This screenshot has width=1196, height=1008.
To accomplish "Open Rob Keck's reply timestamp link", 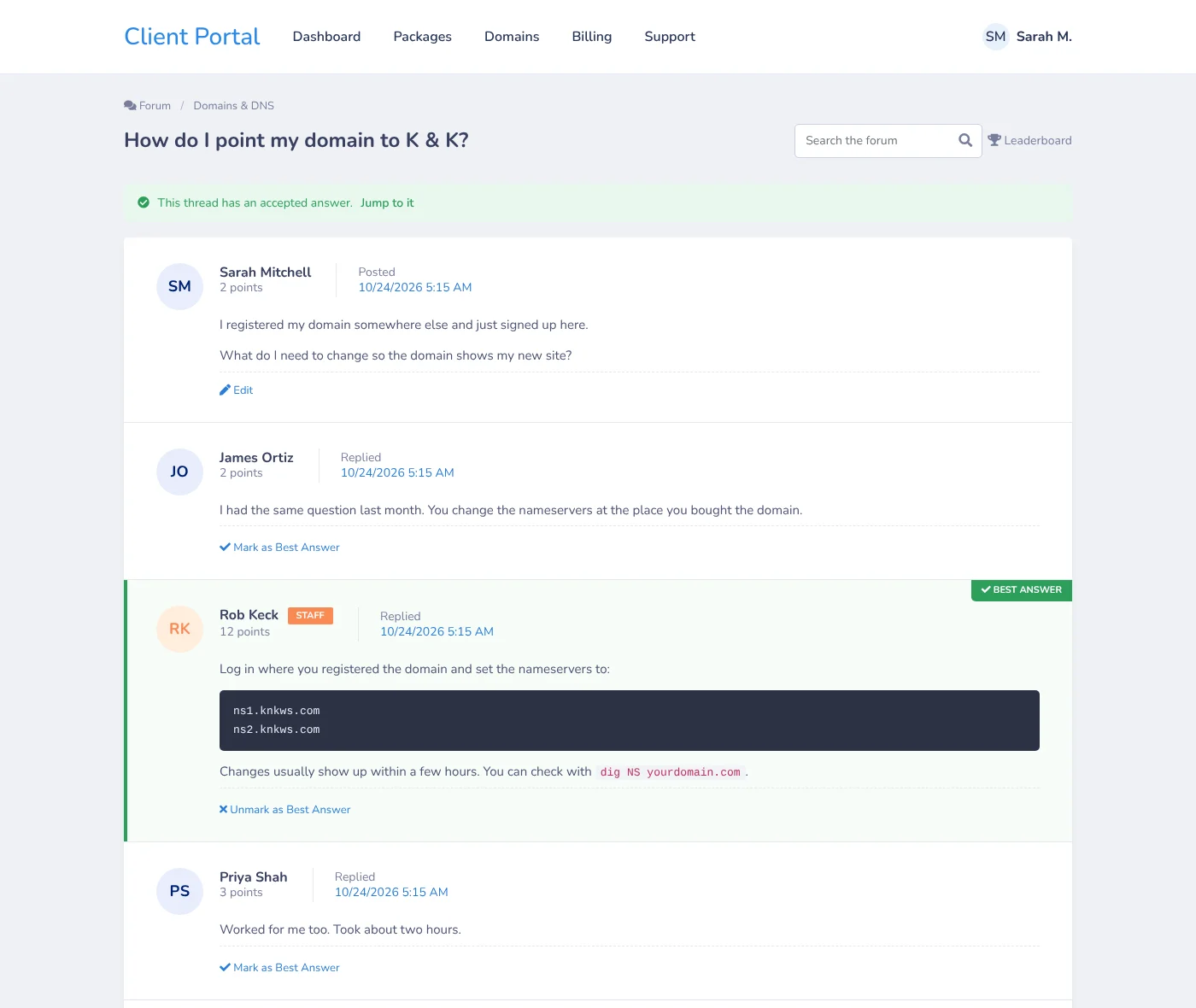I will pyautogui.click(x=437, y=631).
